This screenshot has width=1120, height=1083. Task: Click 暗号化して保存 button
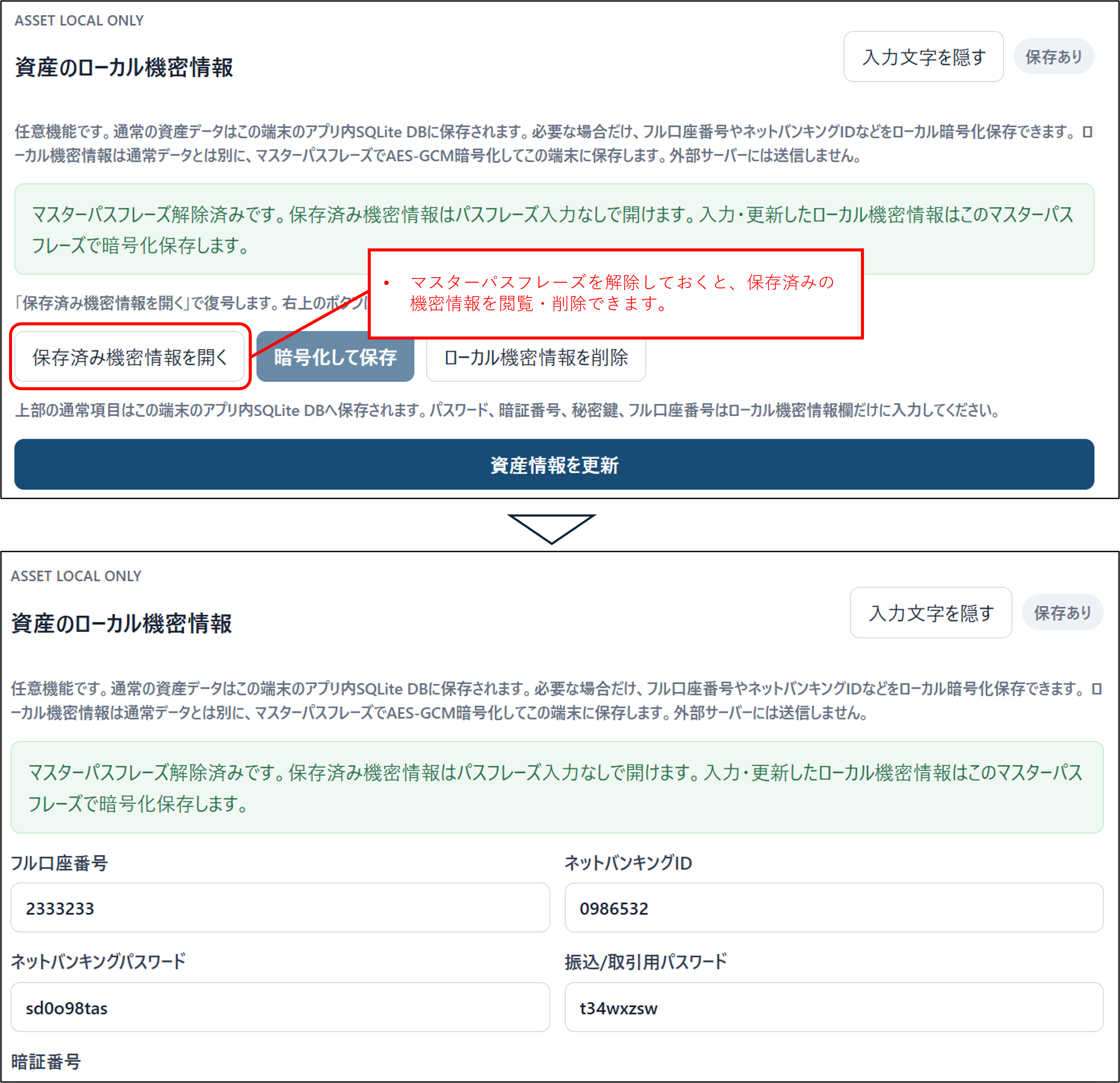coord(335,357)
